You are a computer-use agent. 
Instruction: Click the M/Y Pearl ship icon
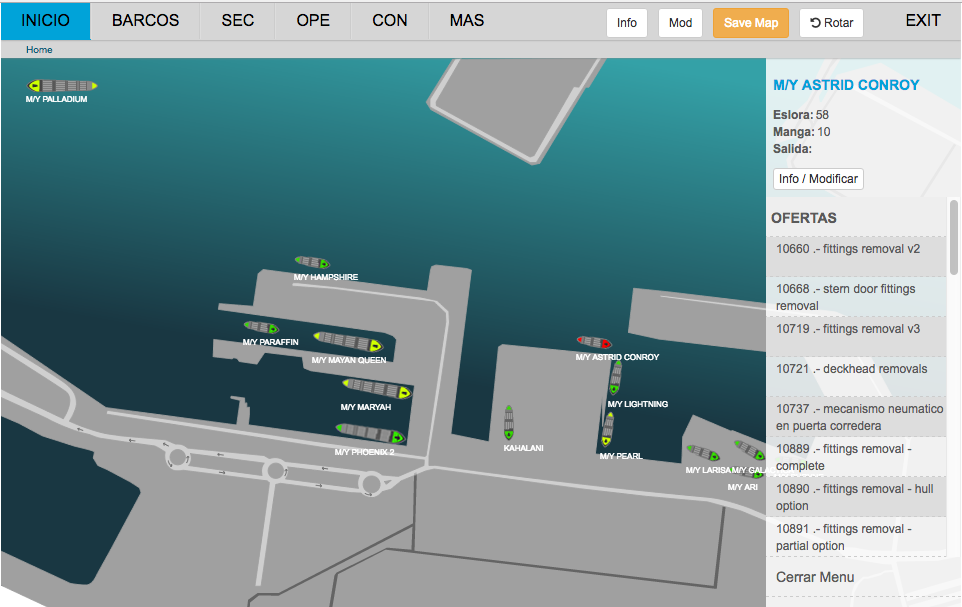[x=607, y=429]
